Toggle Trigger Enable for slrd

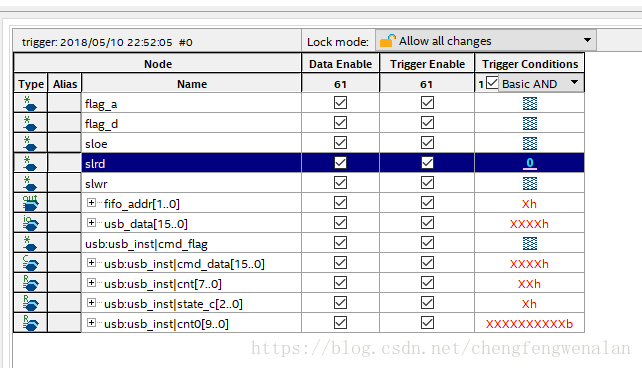(427, 163)
